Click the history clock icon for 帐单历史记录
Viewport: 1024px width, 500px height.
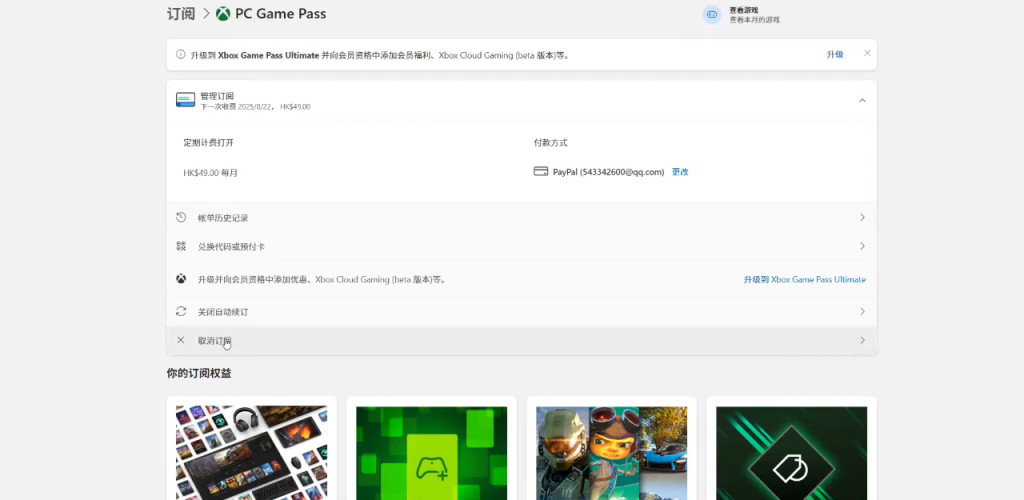coord(181,217)
